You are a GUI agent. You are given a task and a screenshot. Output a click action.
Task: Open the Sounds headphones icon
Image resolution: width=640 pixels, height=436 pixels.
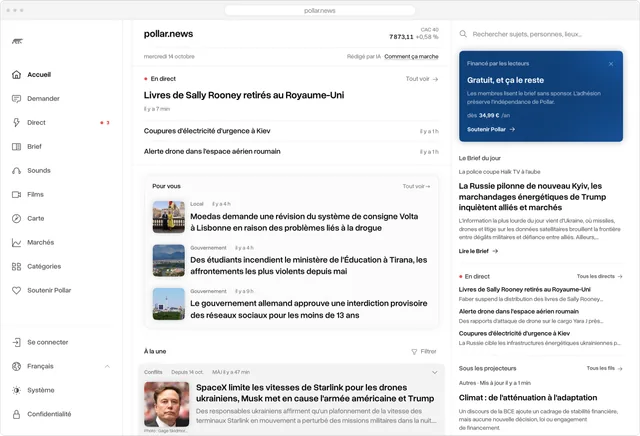(16, 171)
